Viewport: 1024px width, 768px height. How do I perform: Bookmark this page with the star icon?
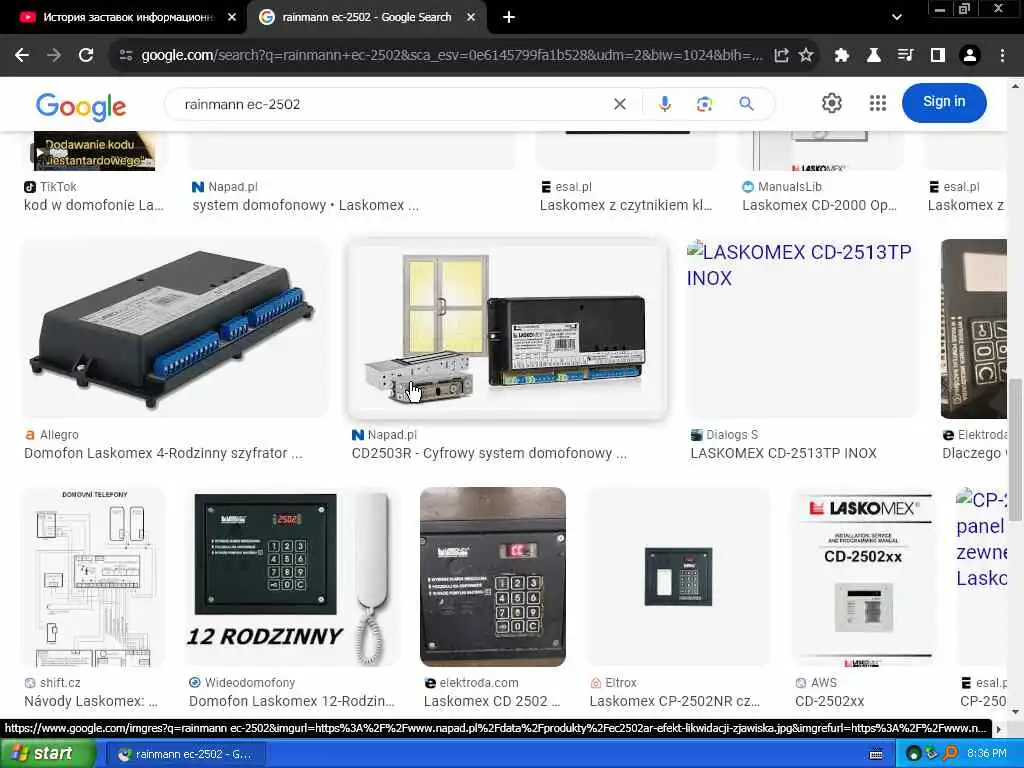tap(807, 56)
